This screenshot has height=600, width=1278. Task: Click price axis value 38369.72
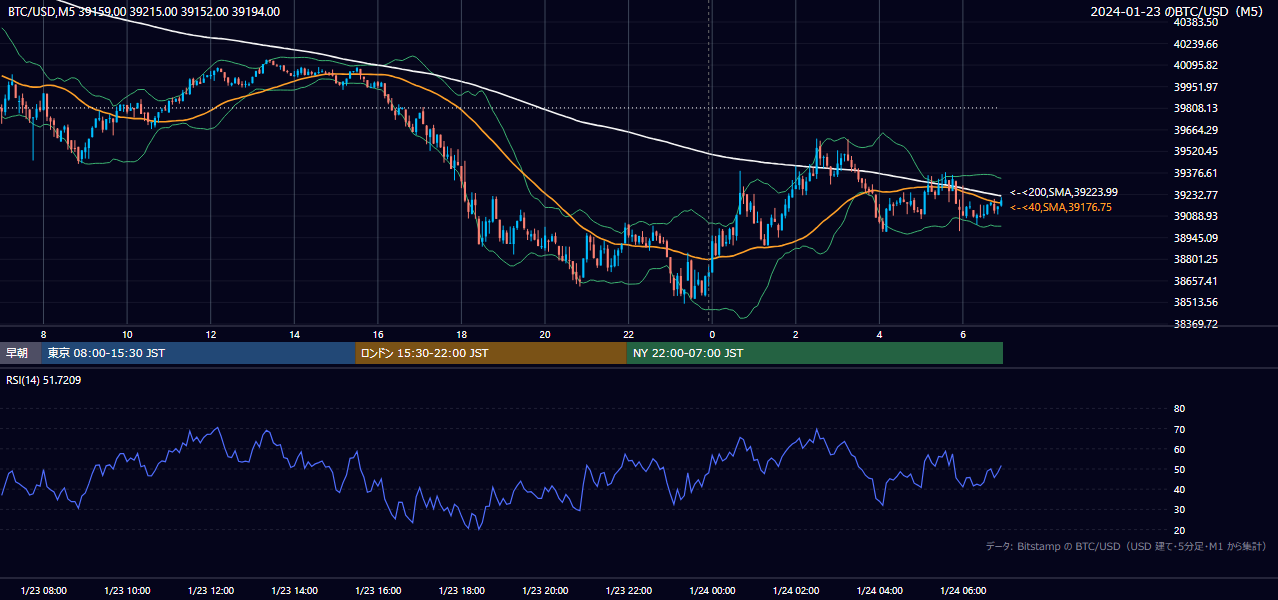[1196, 324]
